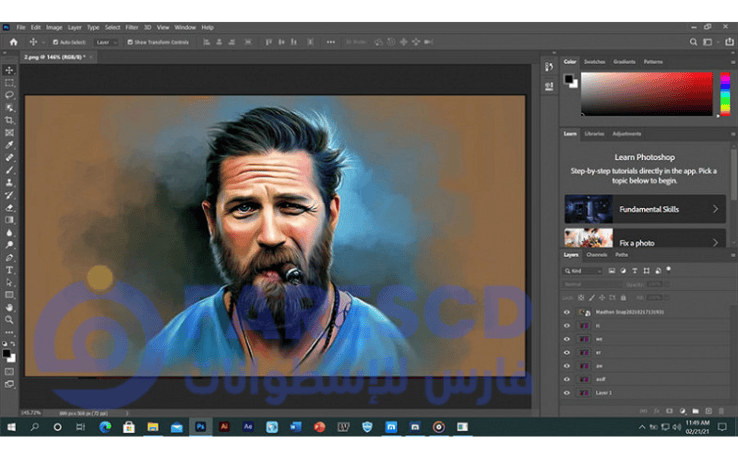Click the Share icon at top right

(x=730, y=42)
